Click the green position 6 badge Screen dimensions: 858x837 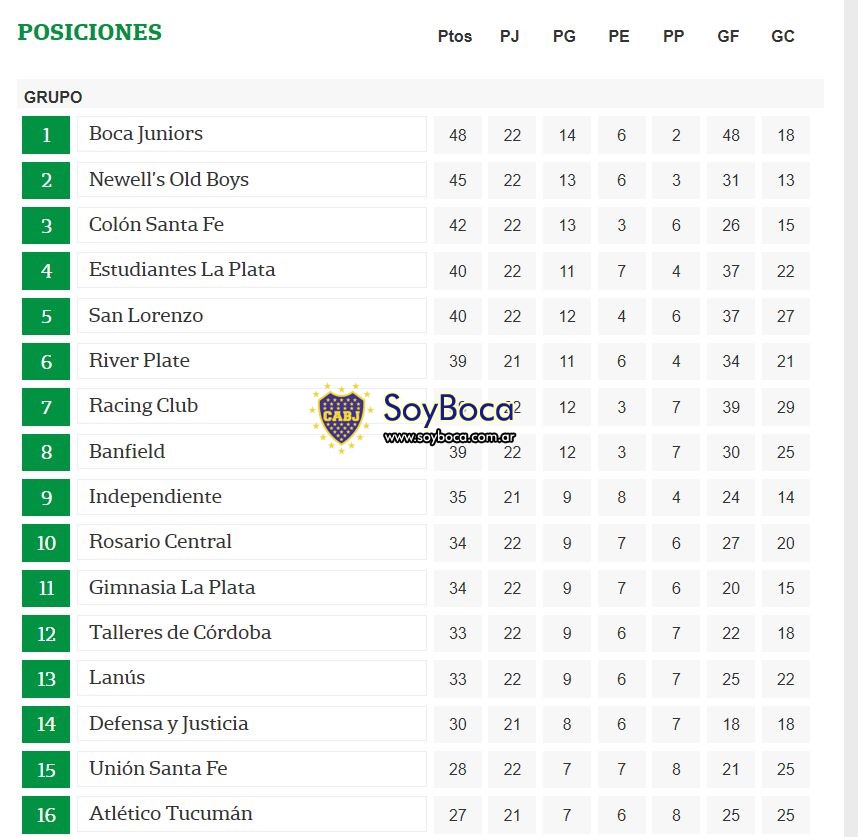pos(46,361)
